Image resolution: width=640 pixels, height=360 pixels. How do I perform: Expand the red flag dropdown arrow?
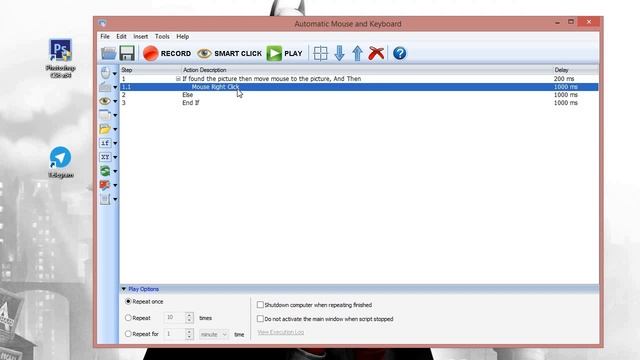click(115, 185)
